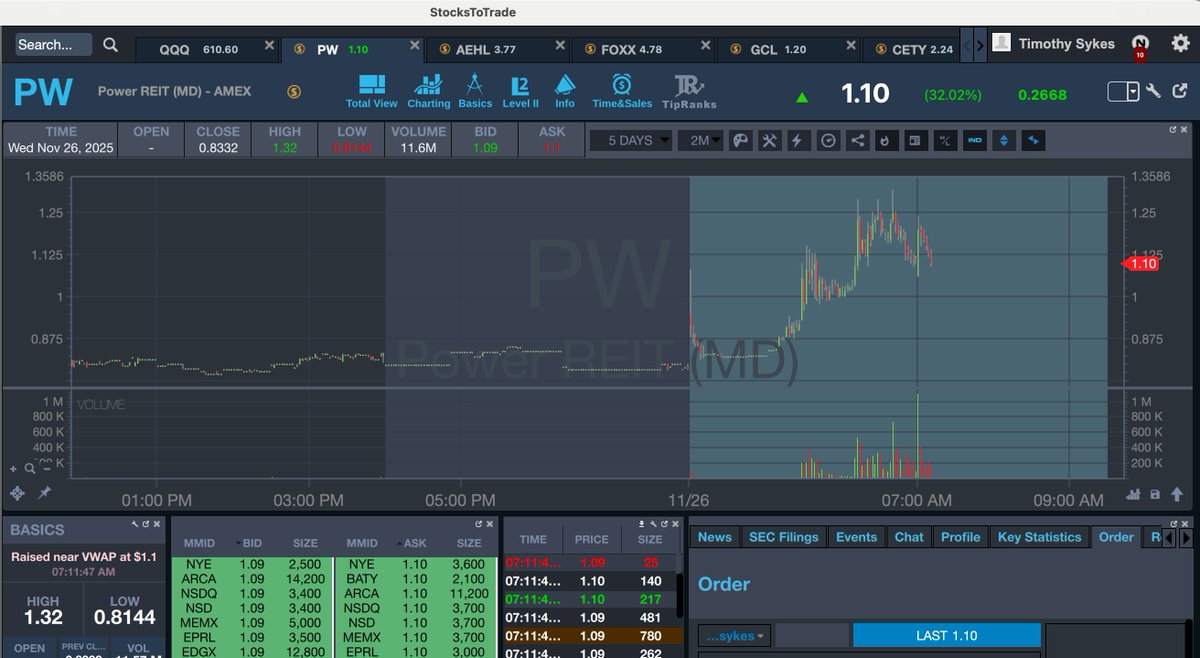Image resolution: width=1200 pixels, height=658 pixels.
Task: Open the News tab
Action: (715, 537)
